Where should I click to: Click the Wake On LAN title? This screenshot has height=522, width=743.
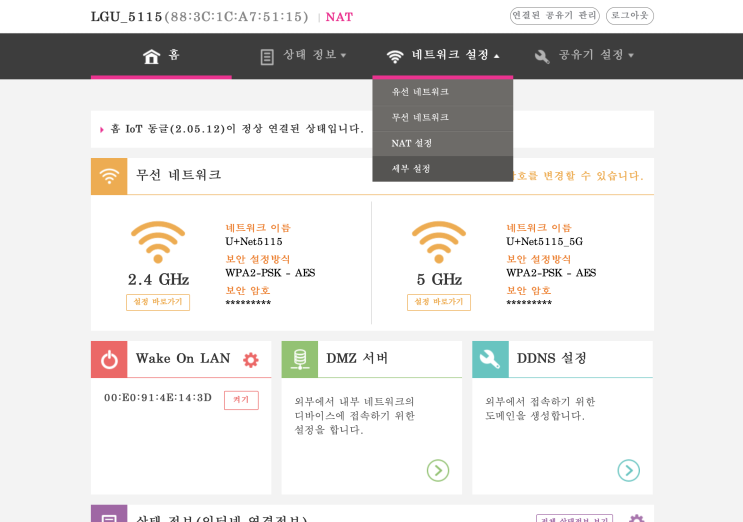coord(183,359)
